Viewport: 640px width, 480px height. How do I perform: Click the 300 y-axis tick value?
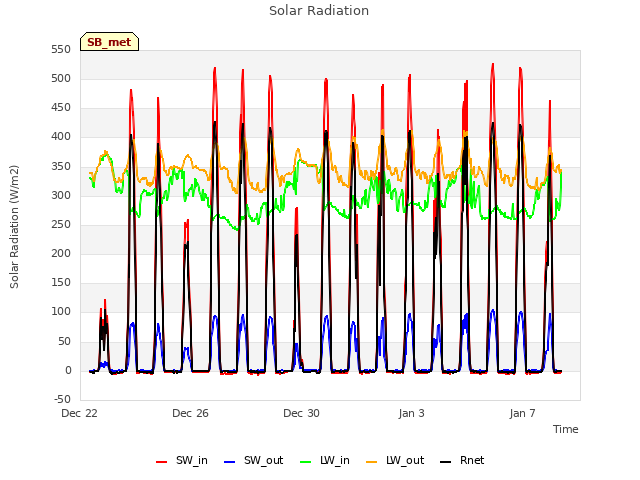coord(61,196)
